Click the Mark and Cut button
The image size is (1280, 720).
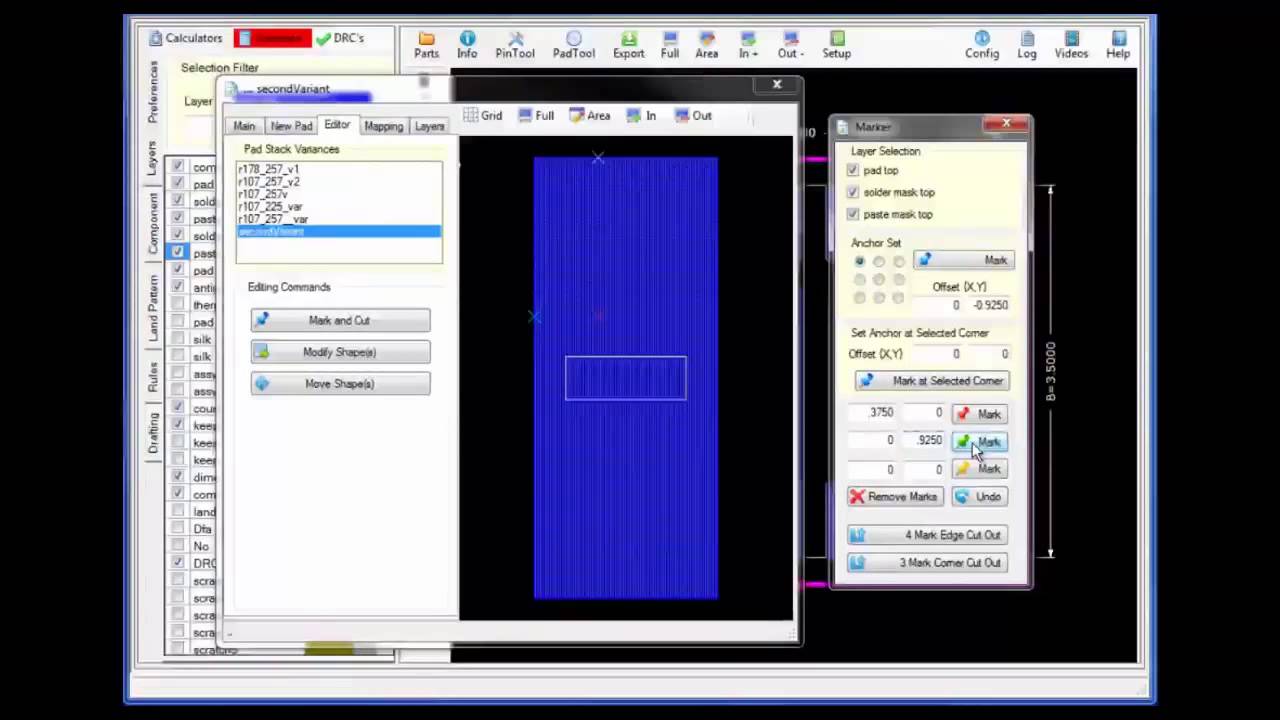(x=340, y=320)
